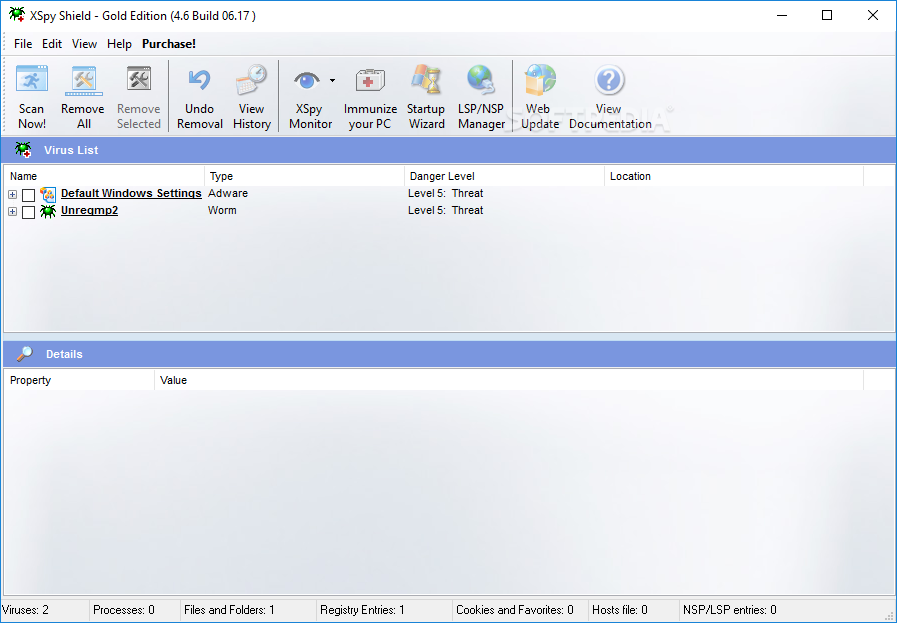Click Registry Entries: 1 status entry
Viewport: 897px width, 623px height.
(362, 610)
